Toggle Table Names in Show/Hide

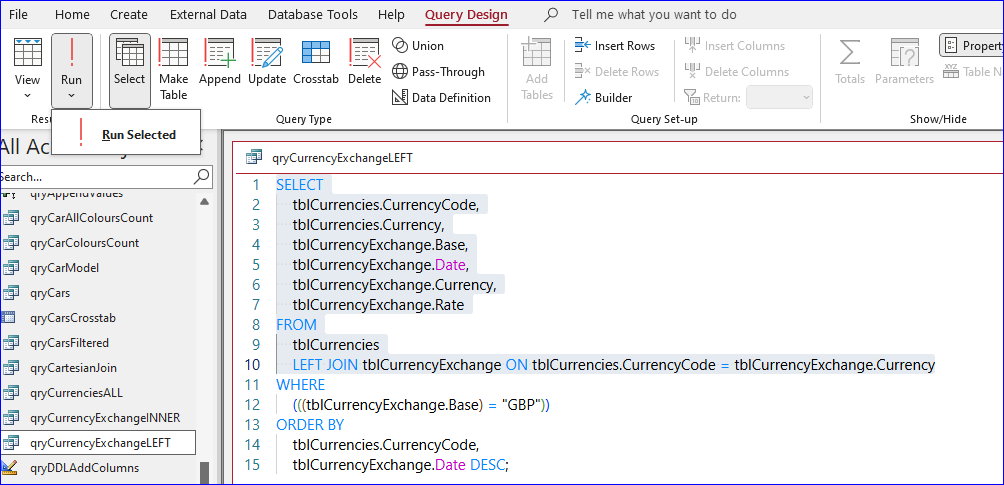[973, 72]
